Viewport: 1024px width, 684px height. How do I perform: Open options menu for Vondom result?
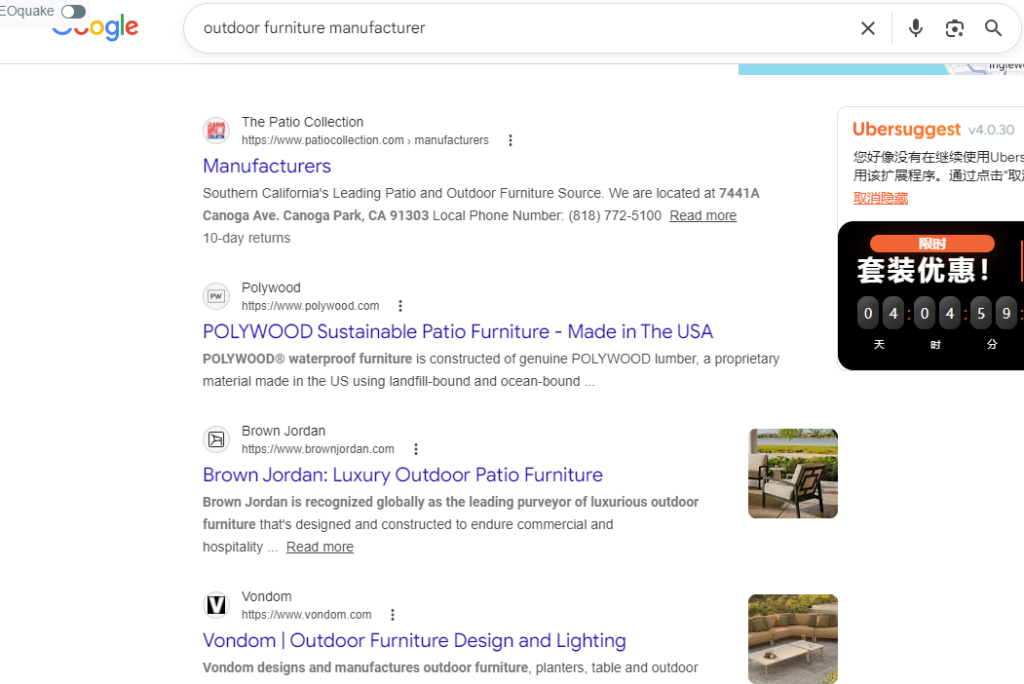[392, 615]
